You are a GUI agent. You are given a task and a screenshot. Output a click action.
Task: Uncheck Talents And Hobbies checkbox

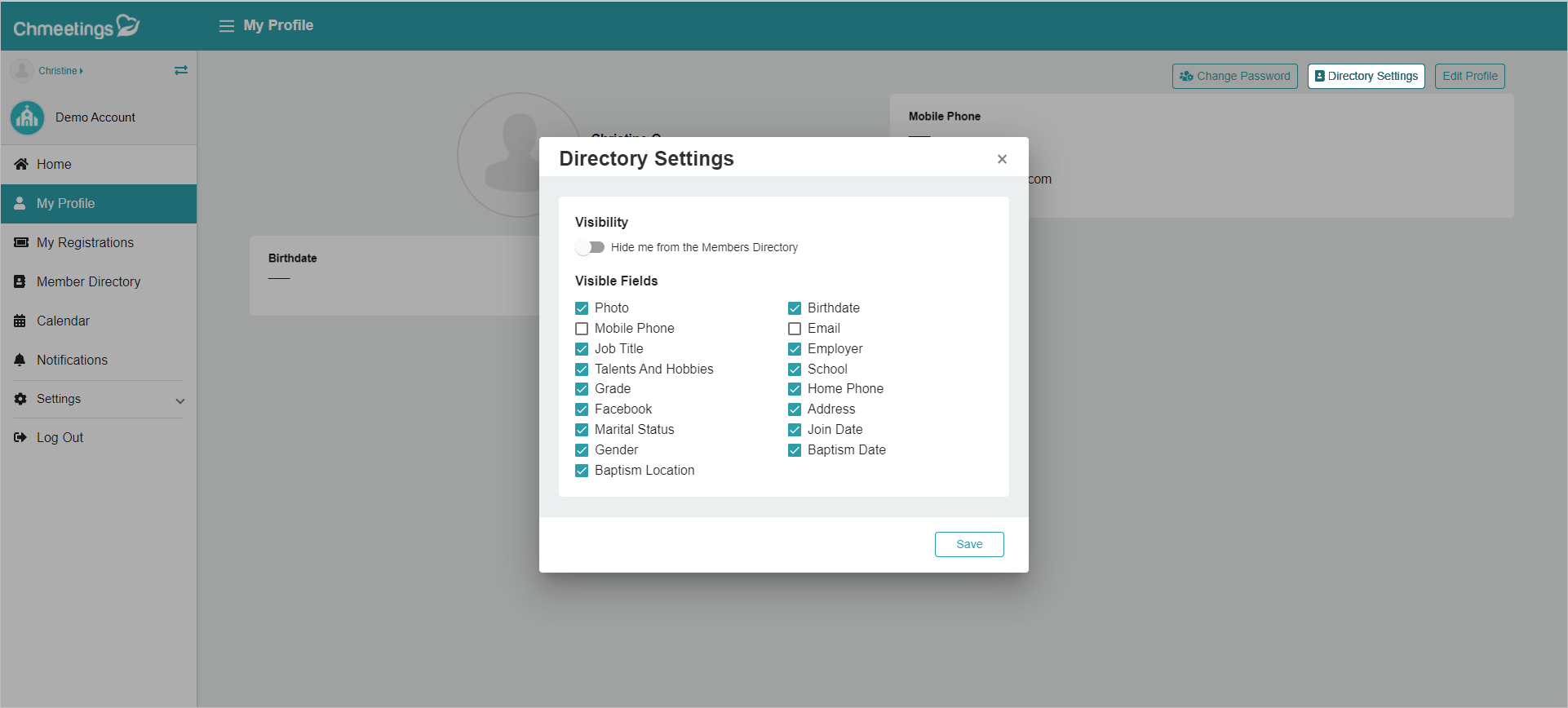(582, 369)
